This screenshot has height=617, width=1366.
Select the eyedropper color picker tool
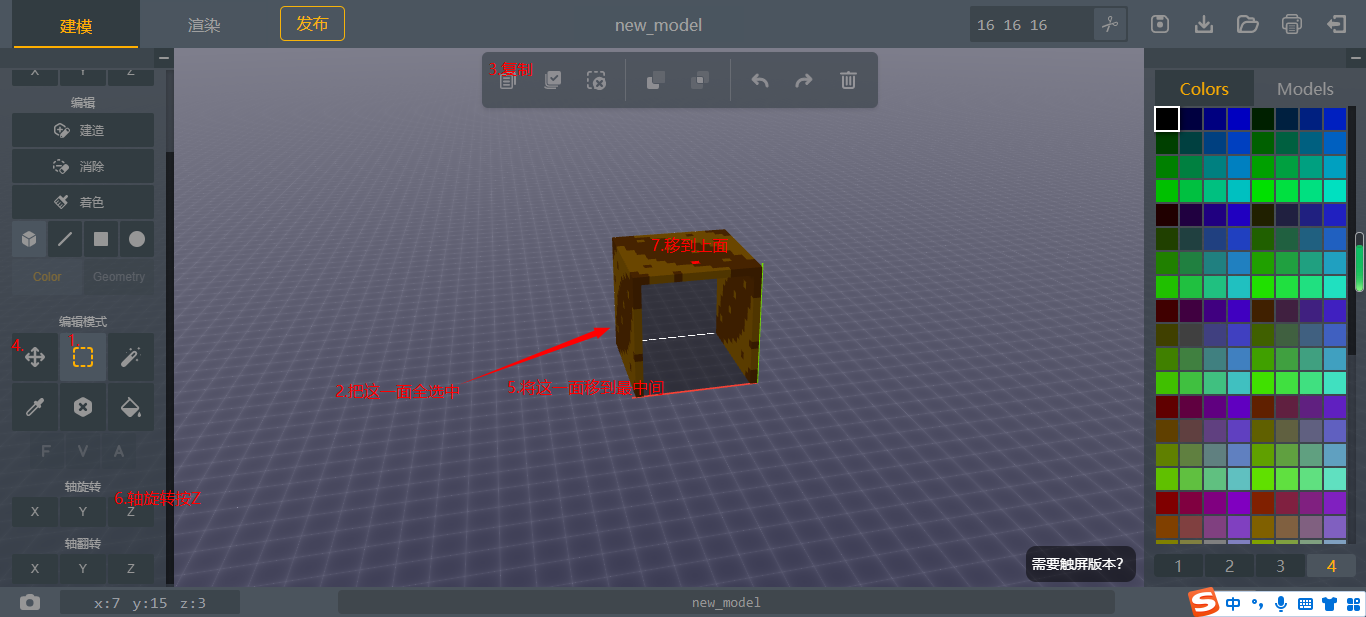35,407
